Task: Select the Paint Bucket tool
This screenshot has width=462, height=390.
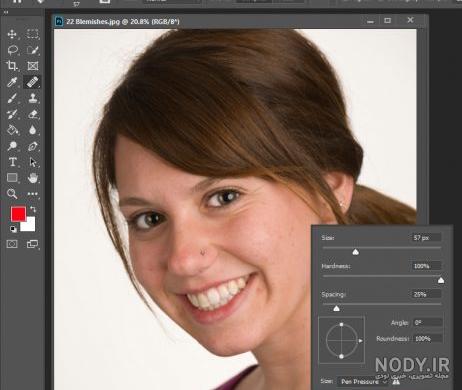Action: pos(12,130)
